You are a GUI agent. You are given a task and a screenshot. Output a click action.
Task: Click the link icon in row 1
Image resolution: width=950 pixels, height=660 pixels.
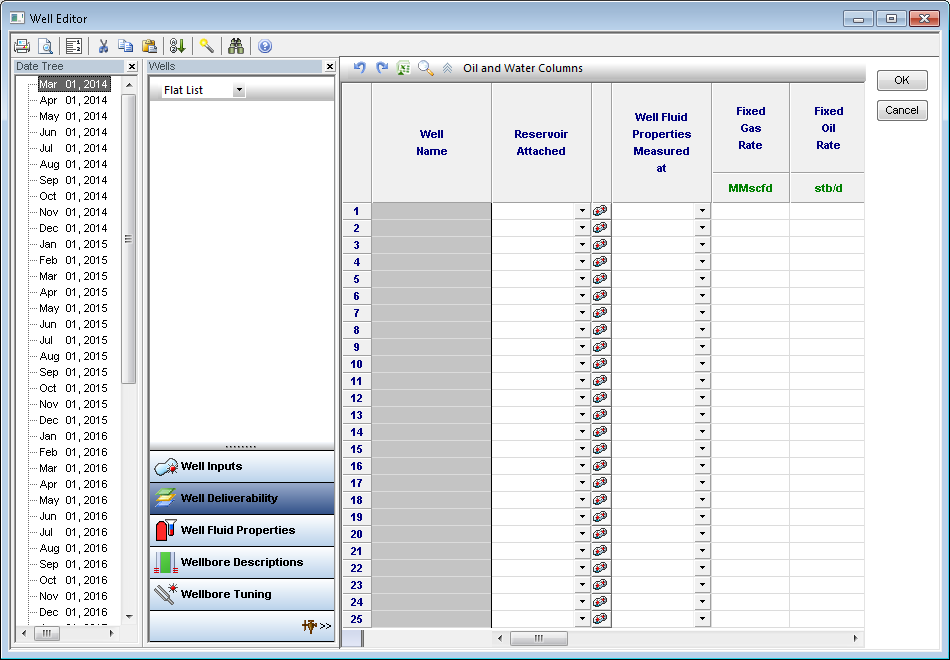tap(600, 211)
